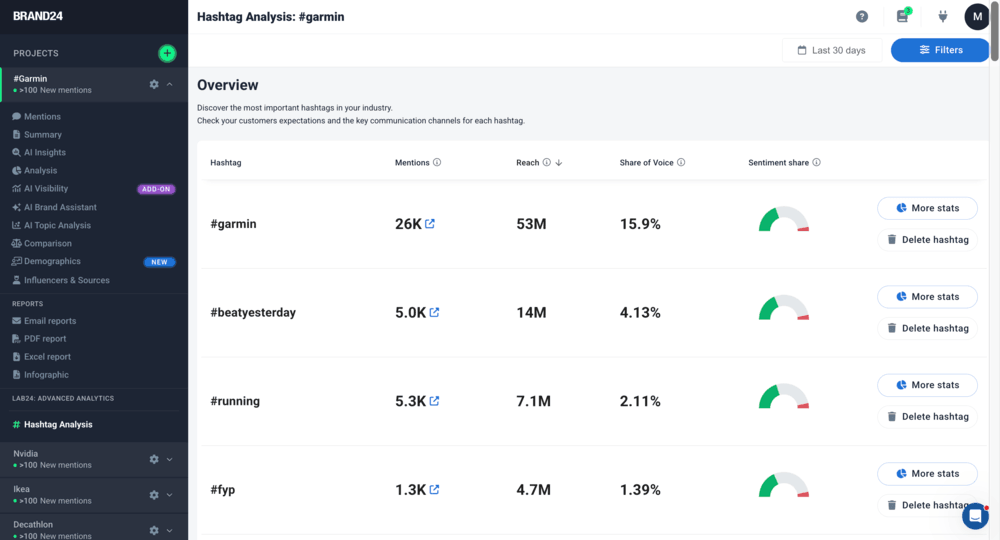Open the notifications icon in the top bar

coord(903,17)
